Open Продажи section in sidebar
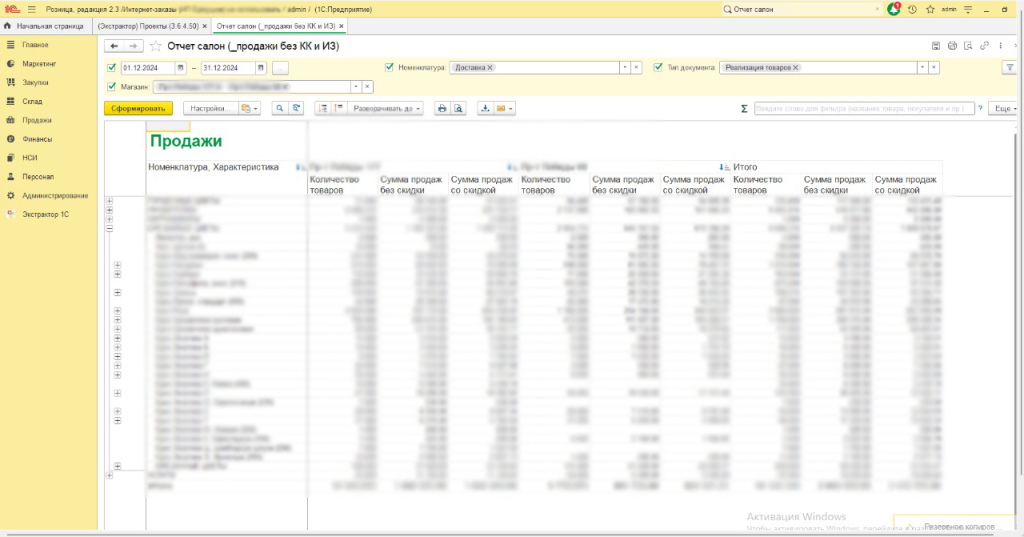 tap(37, 120)
